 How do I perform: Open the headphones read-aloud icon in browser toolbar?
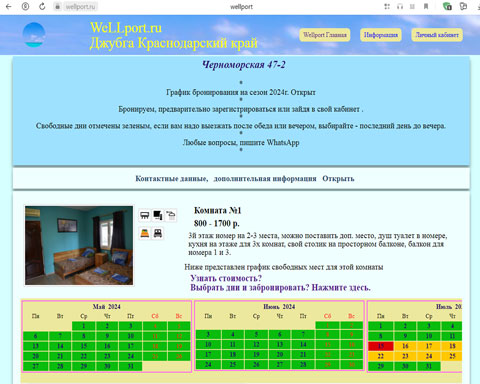tap(400, 6)
